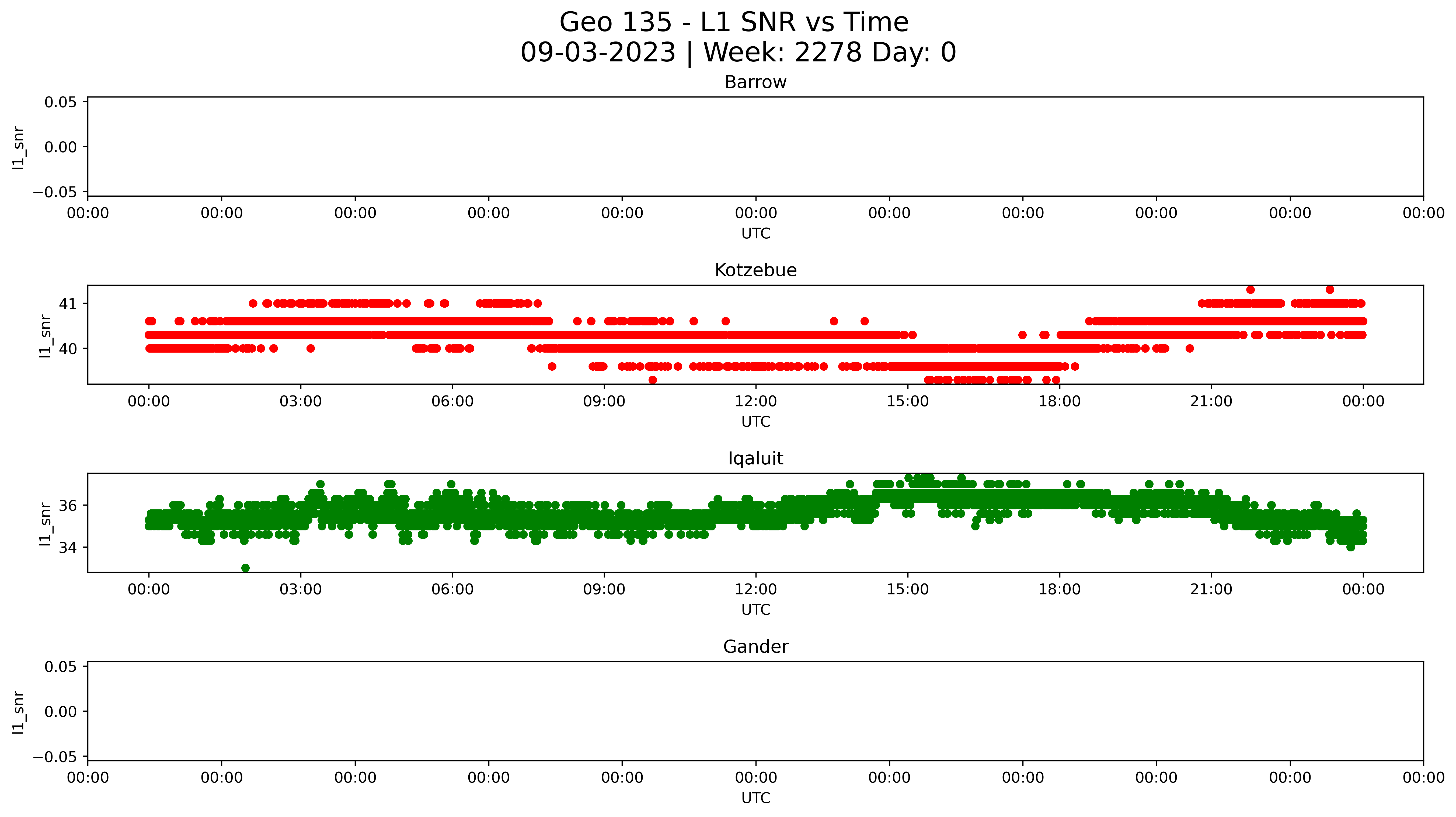
Task: Click the 03:00 tick label under the Iqaluit plot
Action: pos(300,590)
